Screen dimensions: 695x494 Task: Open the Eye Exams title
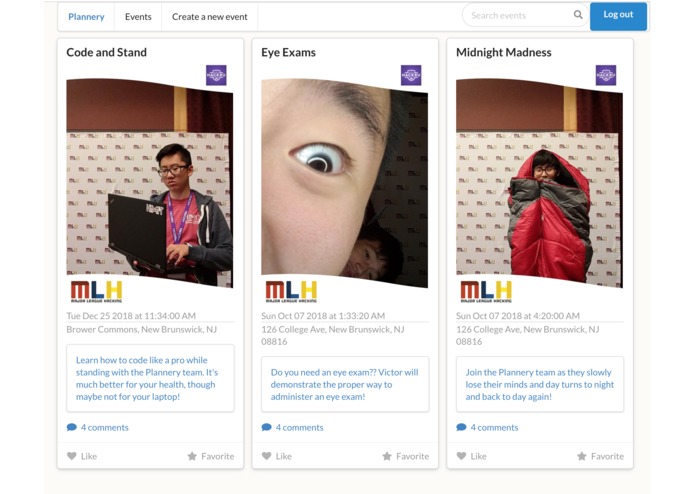click(x=289, y=52)
